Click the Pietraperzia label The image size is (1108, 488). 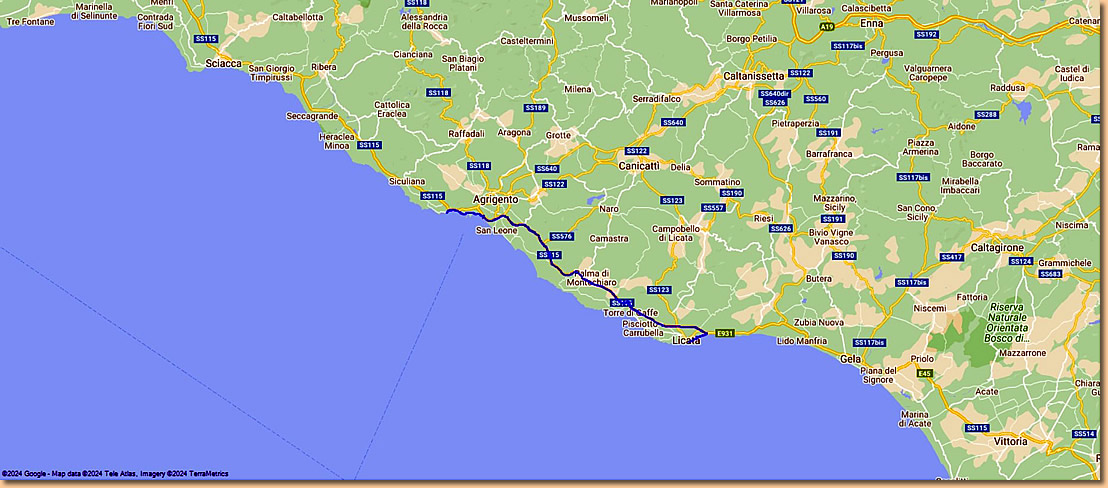[x=795, y=123]
